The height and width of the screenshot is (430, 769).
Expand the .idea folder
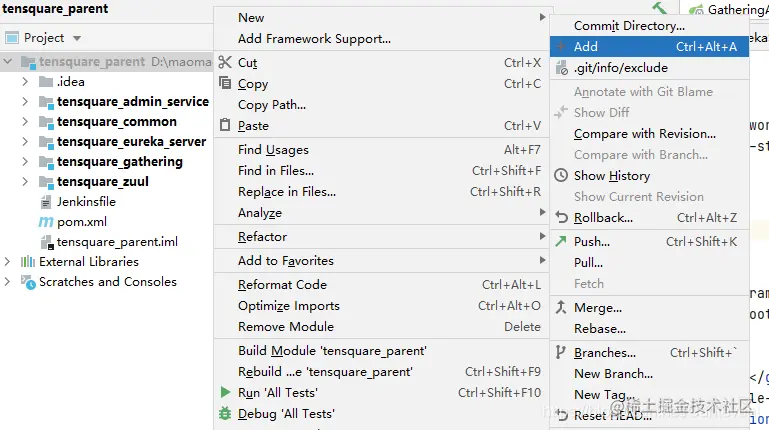(25, 81)
